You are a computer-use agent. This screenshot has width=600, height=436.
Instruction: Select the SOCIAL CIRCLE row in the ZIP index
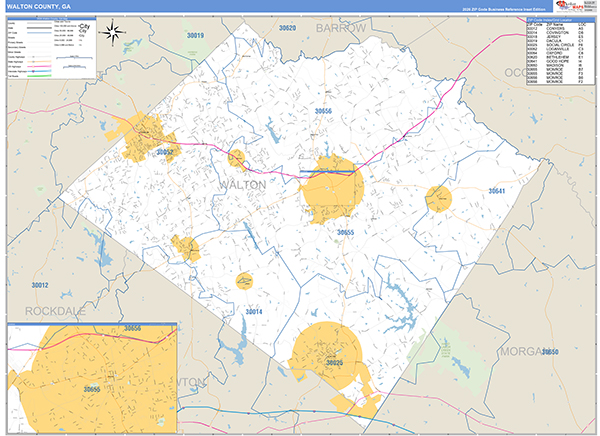[x=560, y=45]
